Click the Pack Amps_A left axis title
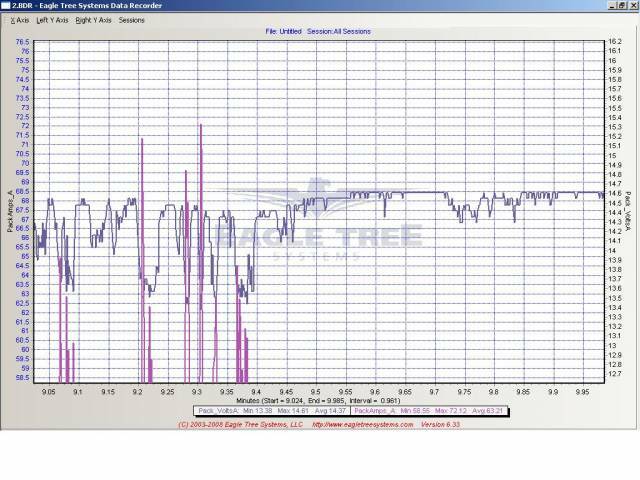The image size is (640, 480). click(10, 212)
